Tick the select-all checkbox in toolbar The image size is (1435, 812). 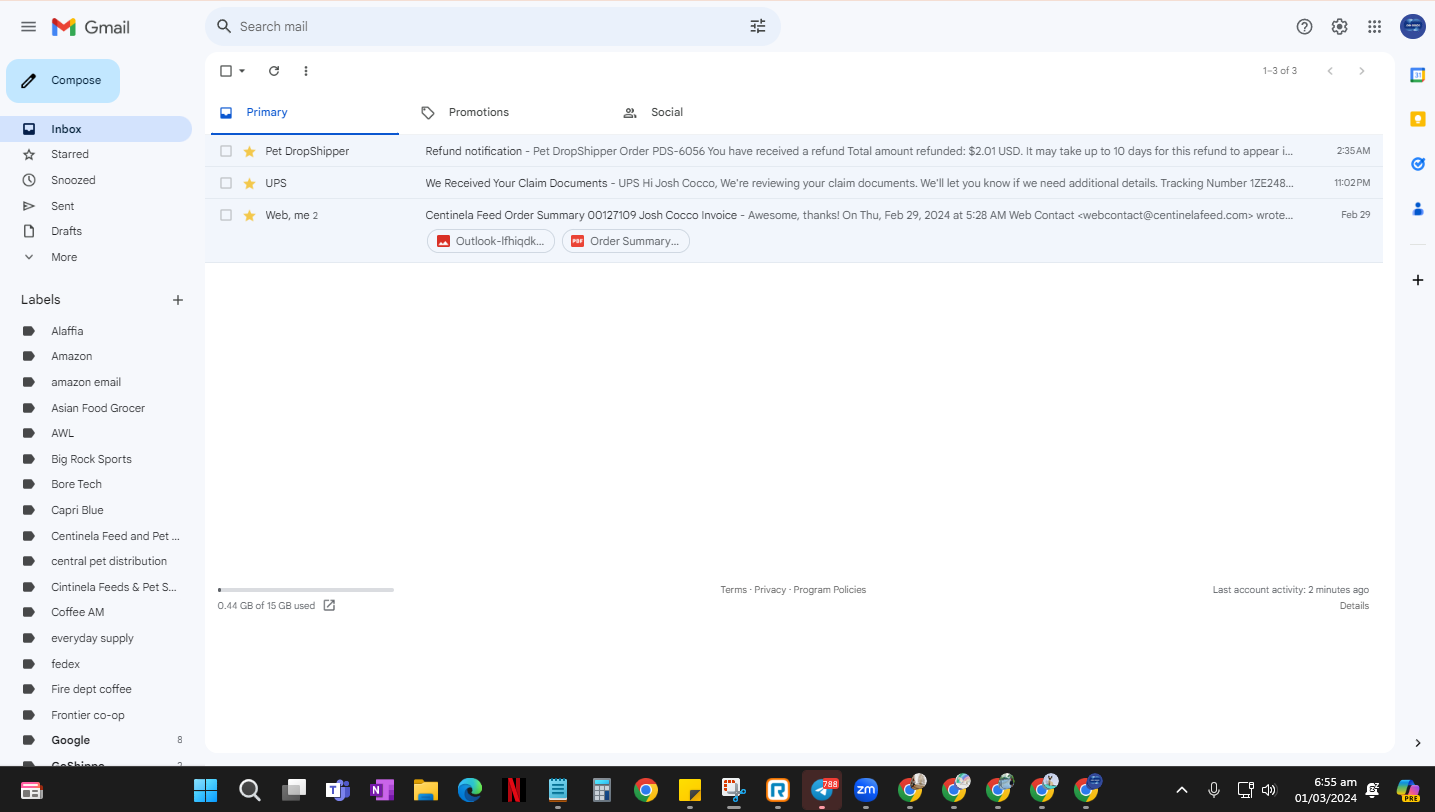click(226, 71)
